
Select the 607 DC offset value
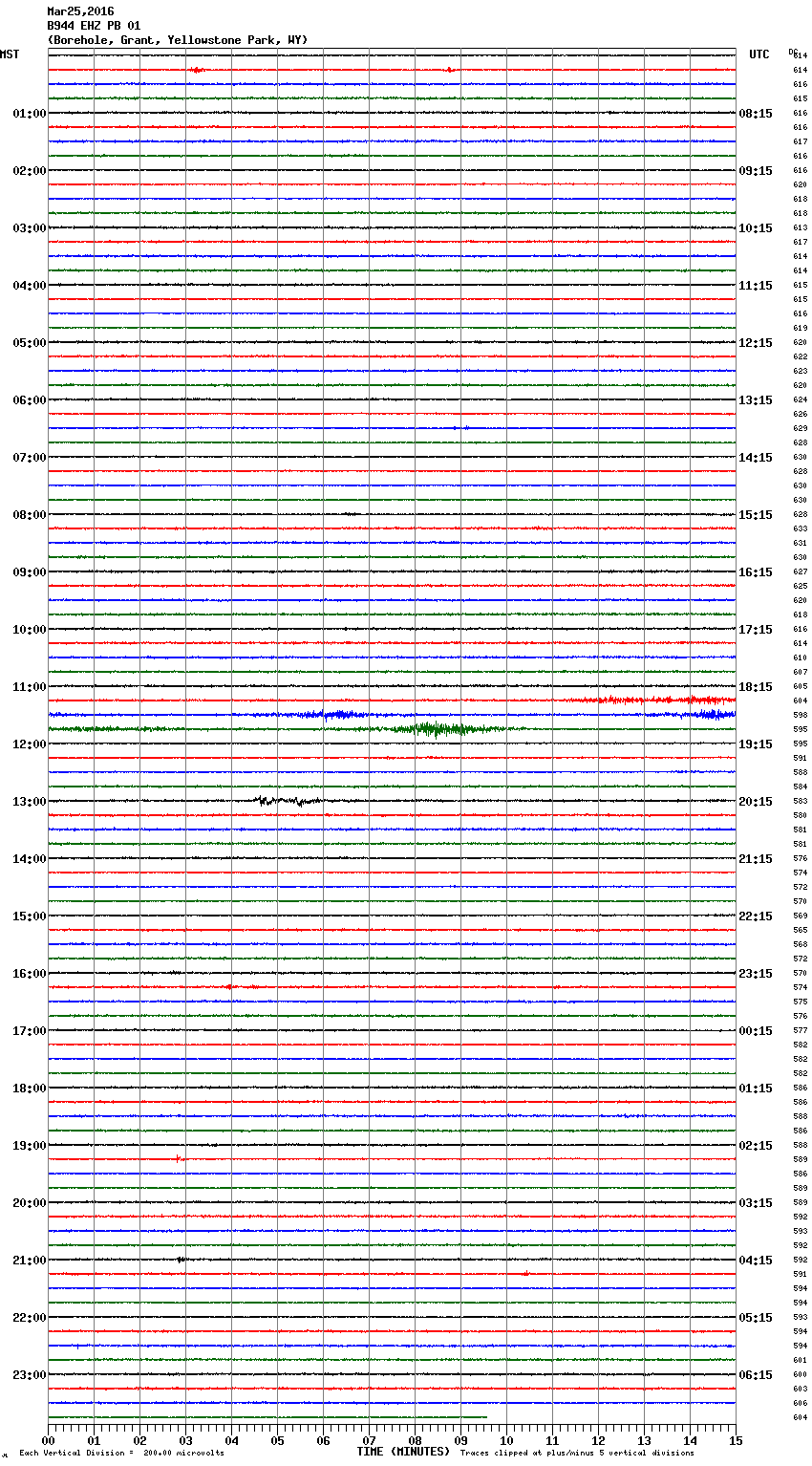tap(801, 672)
